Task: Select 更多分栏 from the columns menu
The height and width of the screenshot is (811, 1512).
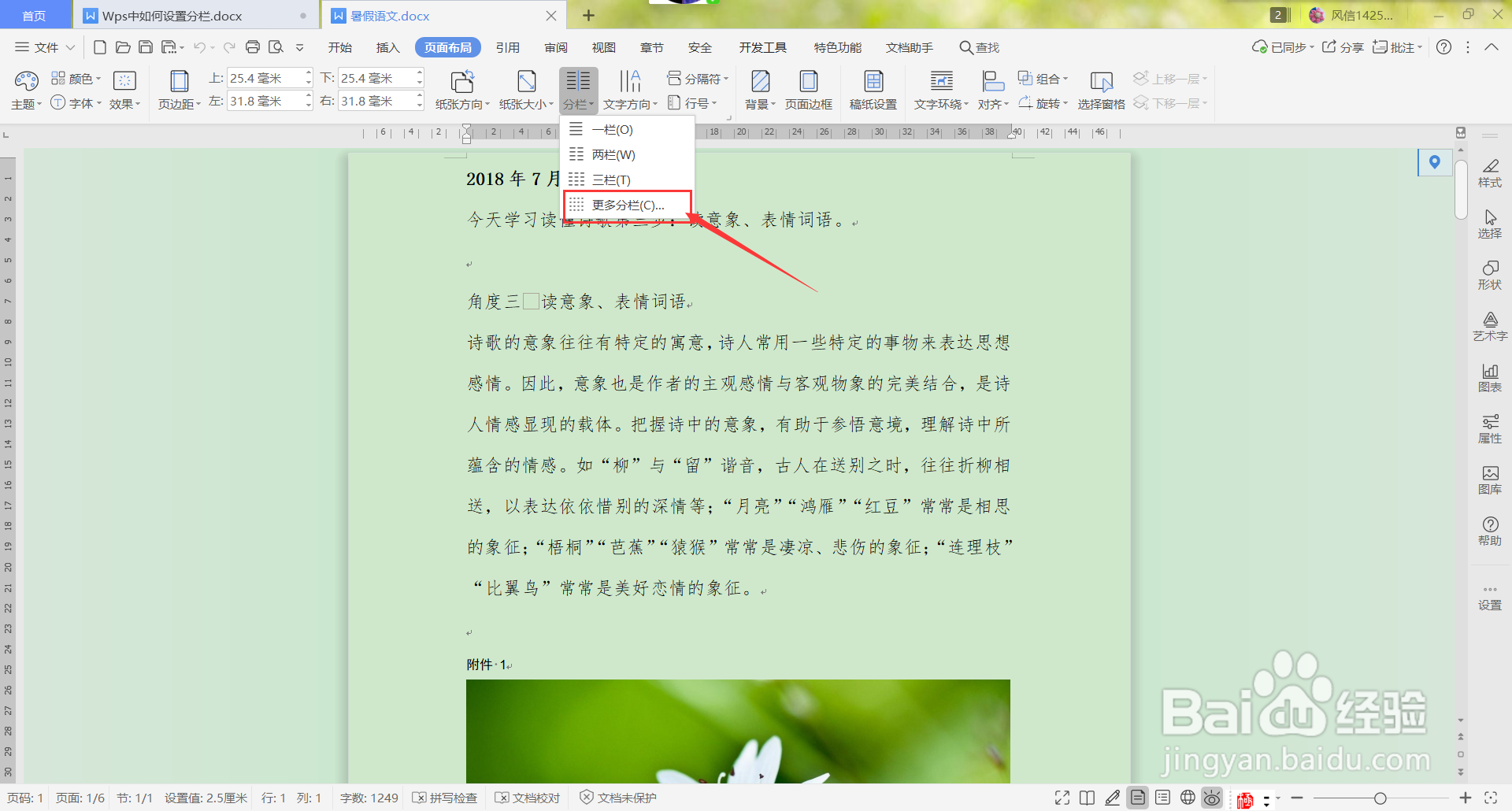Action: click(x=628, y=204)
